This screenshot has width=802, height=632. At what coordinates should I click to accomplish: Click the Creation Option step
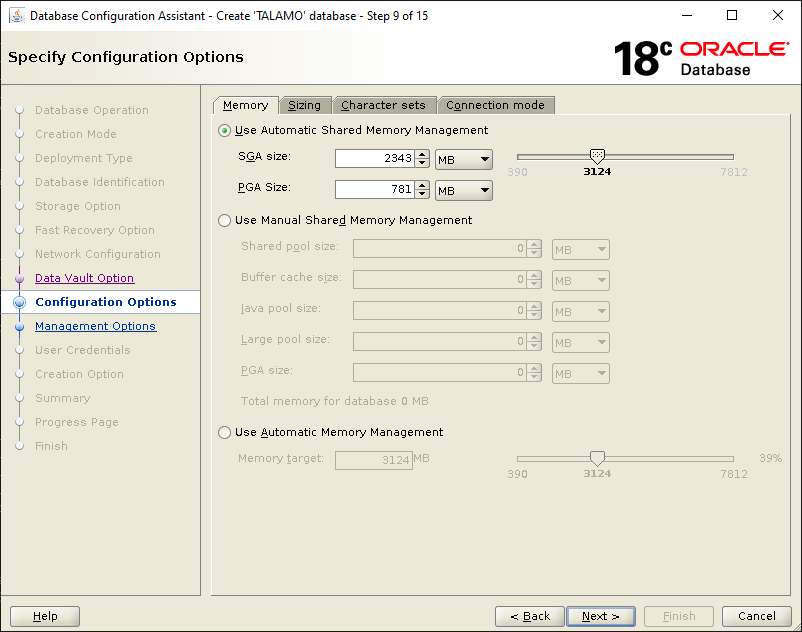pyautogui.click(x=79, y=374)
